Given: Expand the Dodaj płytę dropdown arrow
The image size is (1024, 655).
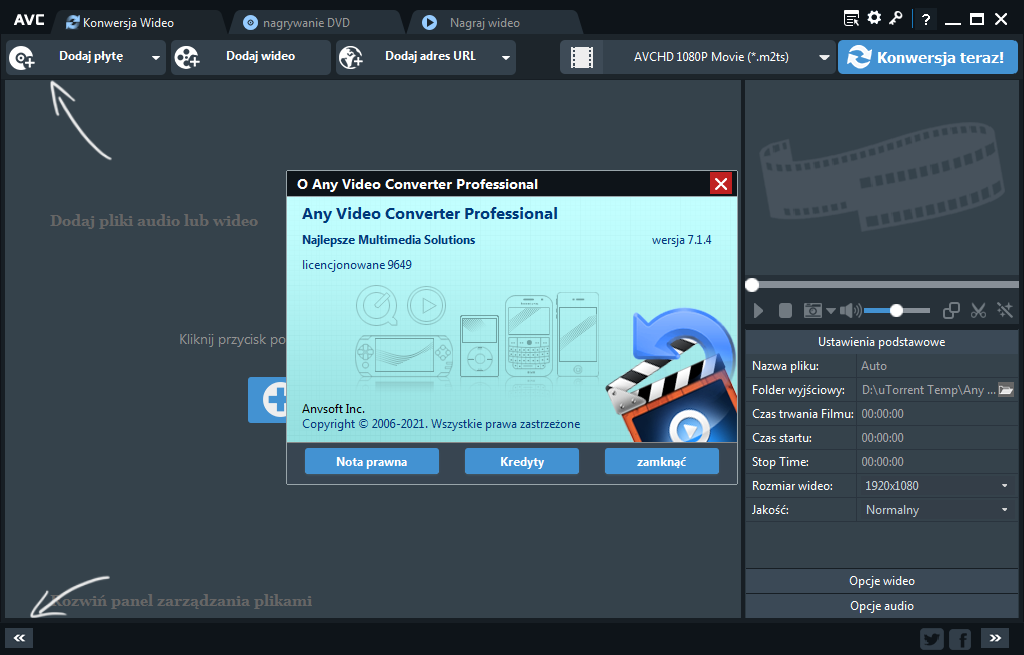Looking at the screenshot, I should point(155,57).
